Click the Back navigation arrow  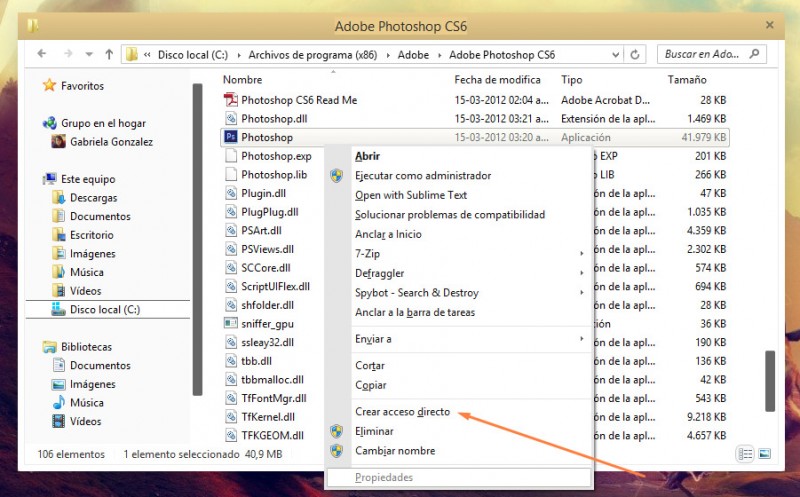point(42,54)
